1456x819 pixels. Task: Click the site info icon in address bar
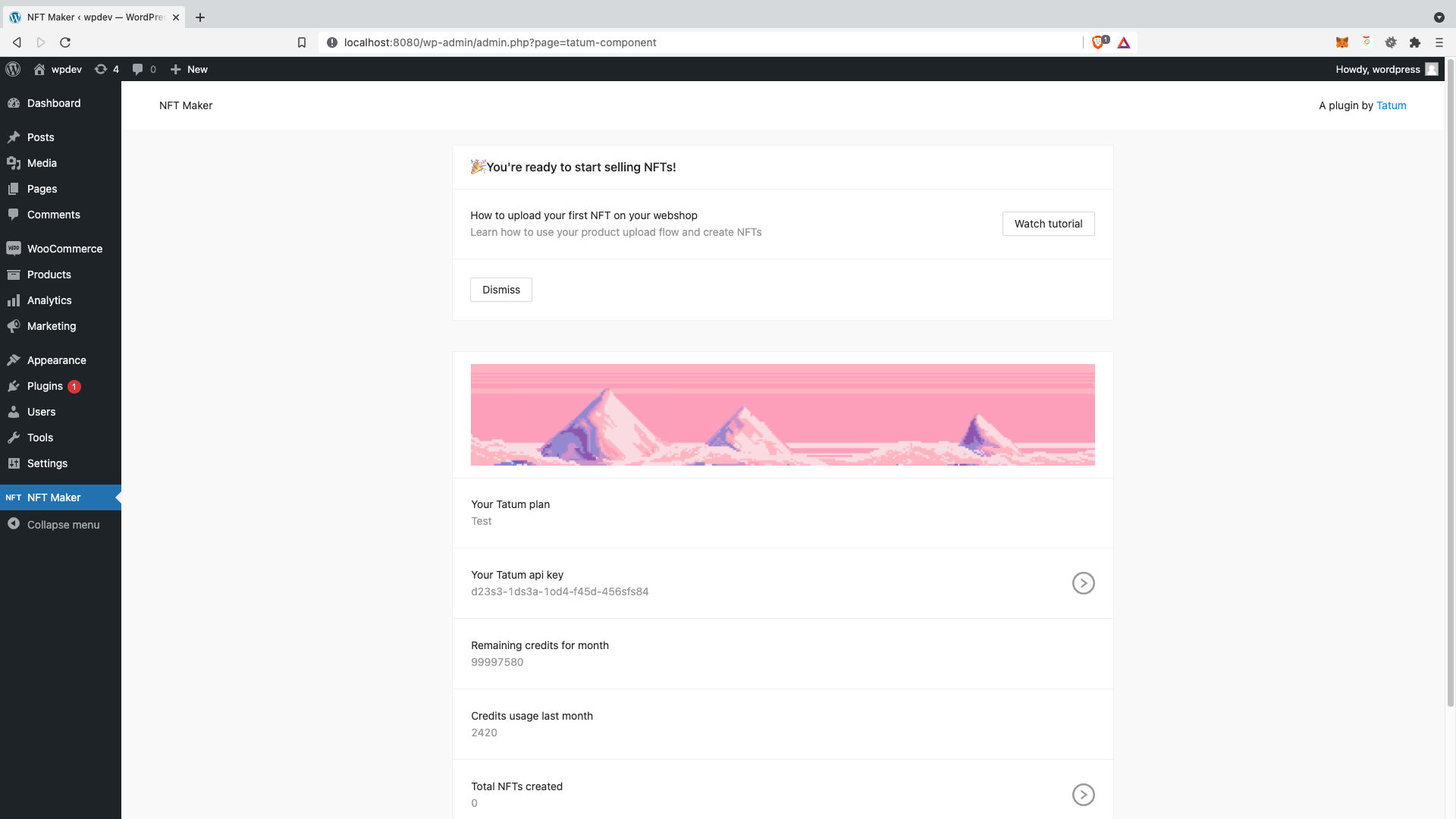(x=332, y=42)
